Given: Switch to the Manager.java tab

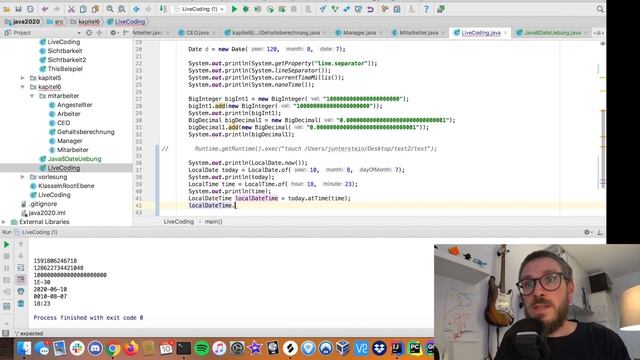Looking at the screenshot, I should pos(359,33).
